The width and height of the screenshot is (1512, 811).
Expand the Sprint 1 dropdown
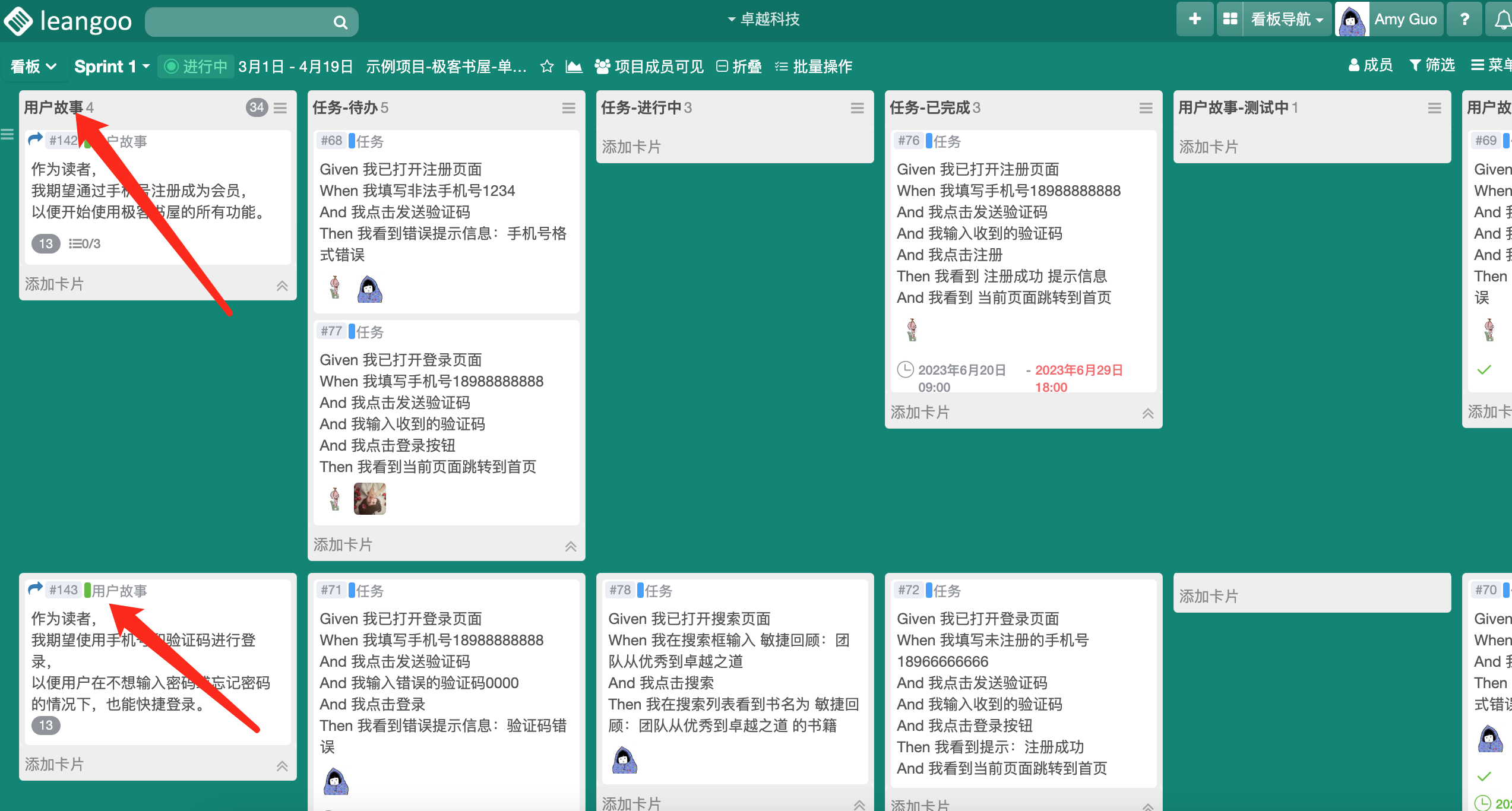[112, 66]
